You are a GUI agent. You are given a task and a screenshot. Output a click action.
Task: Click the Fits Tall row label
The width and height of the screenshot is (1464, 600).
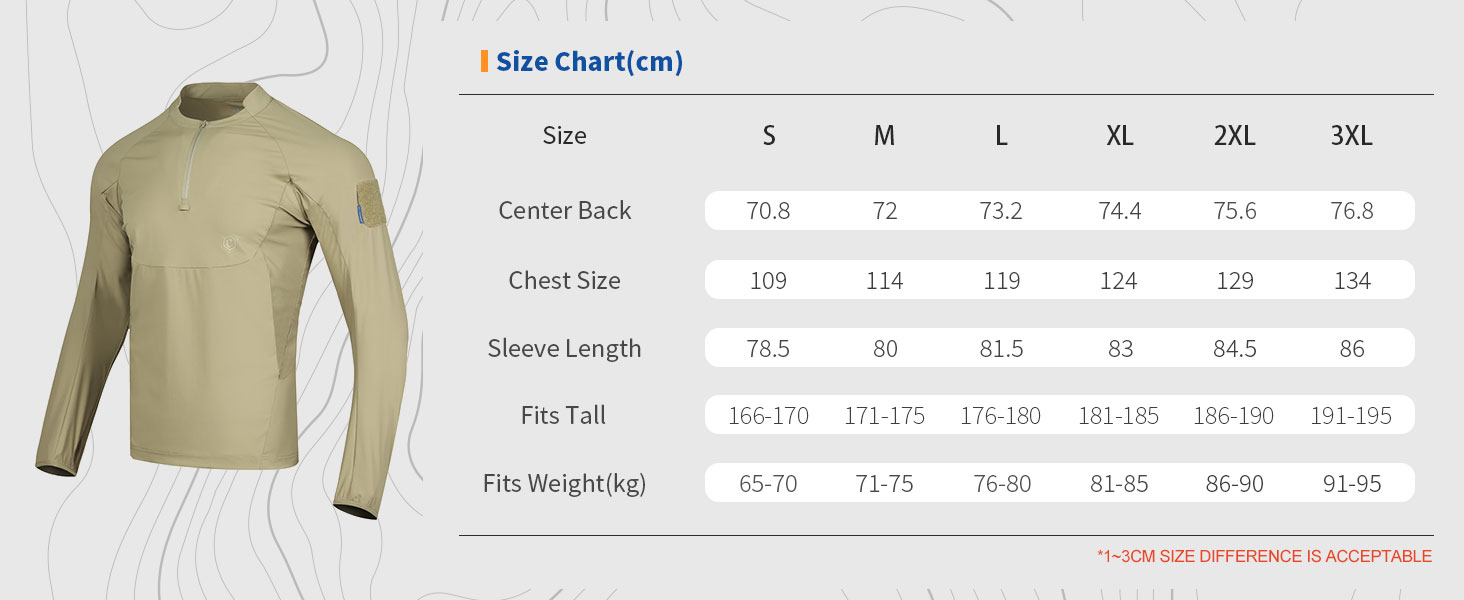click(563, 416)
